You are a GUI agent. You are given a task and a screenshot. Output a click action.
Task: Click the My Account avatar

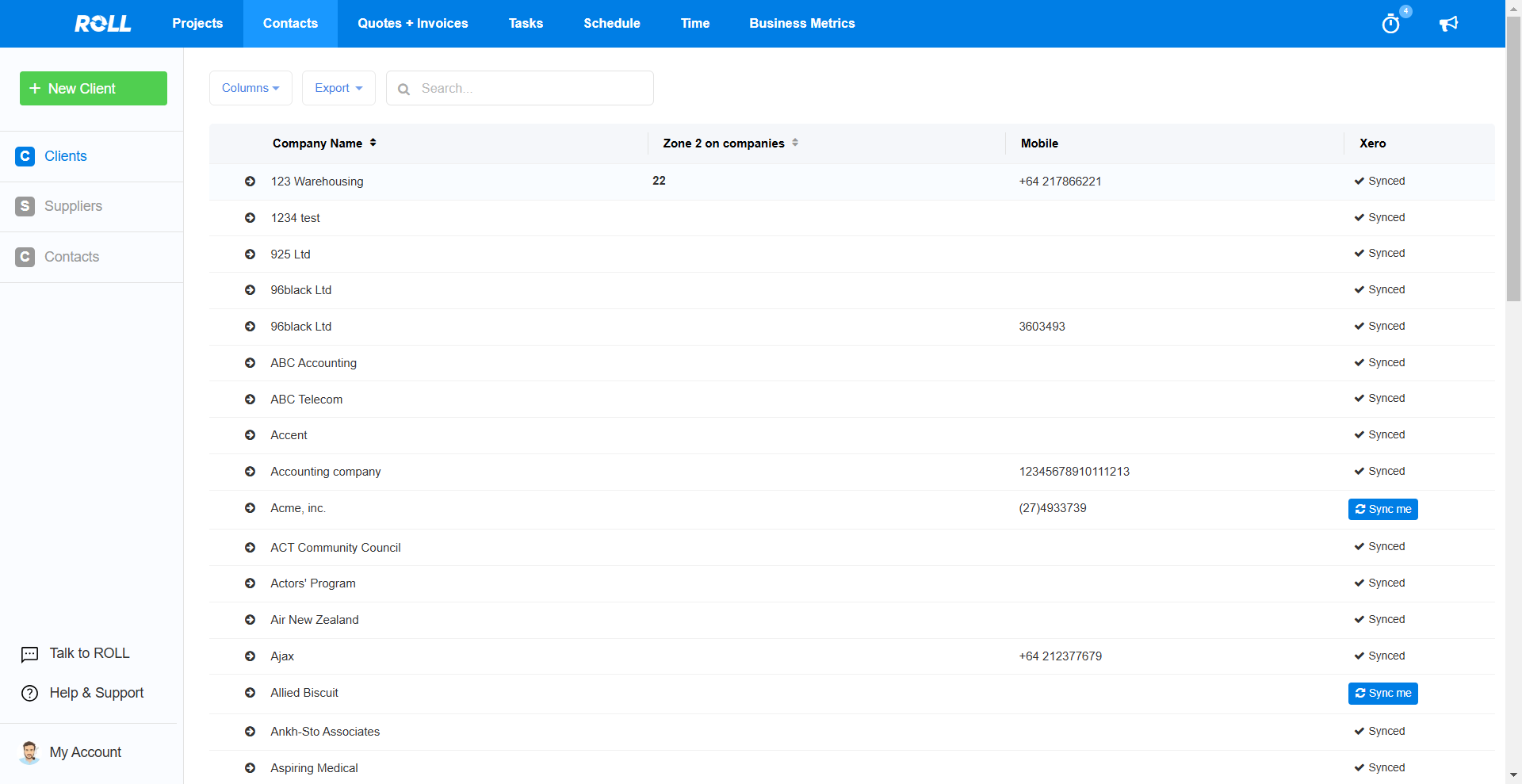tap(29, 752)
